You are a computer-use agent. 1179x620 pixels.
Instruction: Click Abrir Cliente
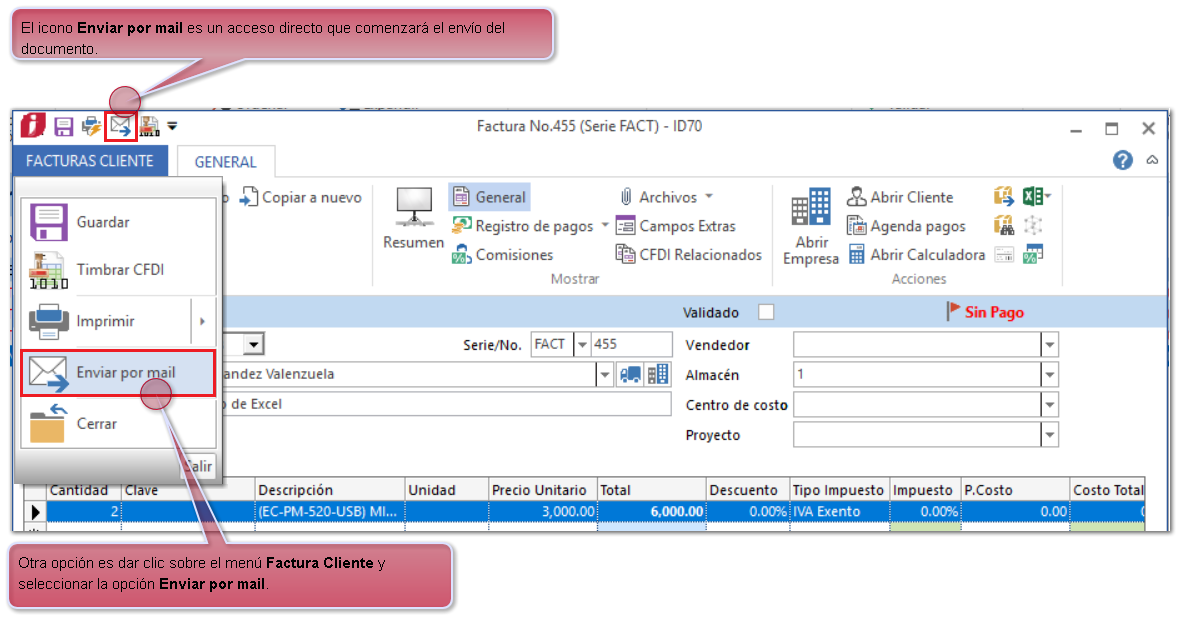[900, 197]
